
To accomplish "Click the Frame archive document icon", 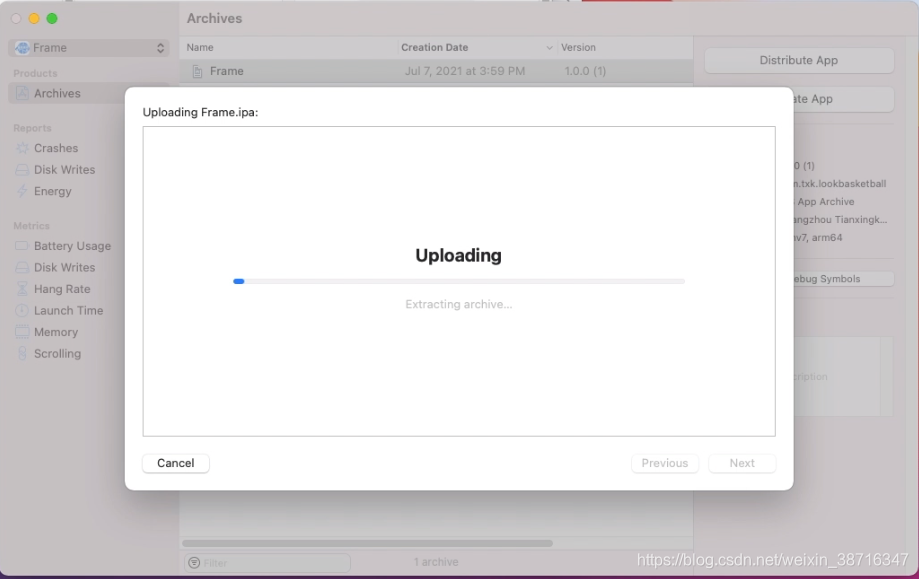I will point(198,71).
